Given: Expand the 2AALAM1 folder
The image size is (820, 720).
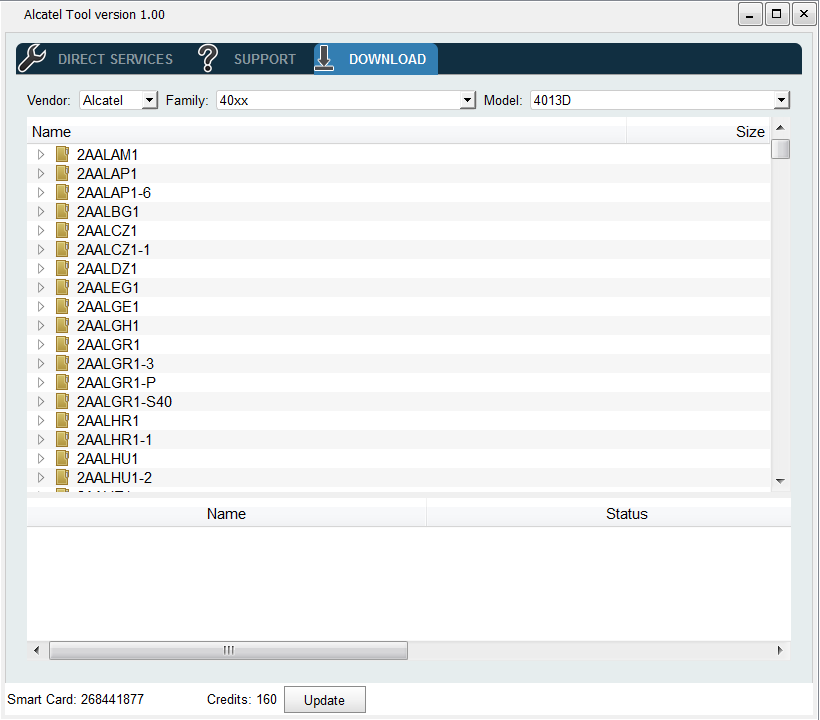Looking at the screenshot, I should 41,155.
